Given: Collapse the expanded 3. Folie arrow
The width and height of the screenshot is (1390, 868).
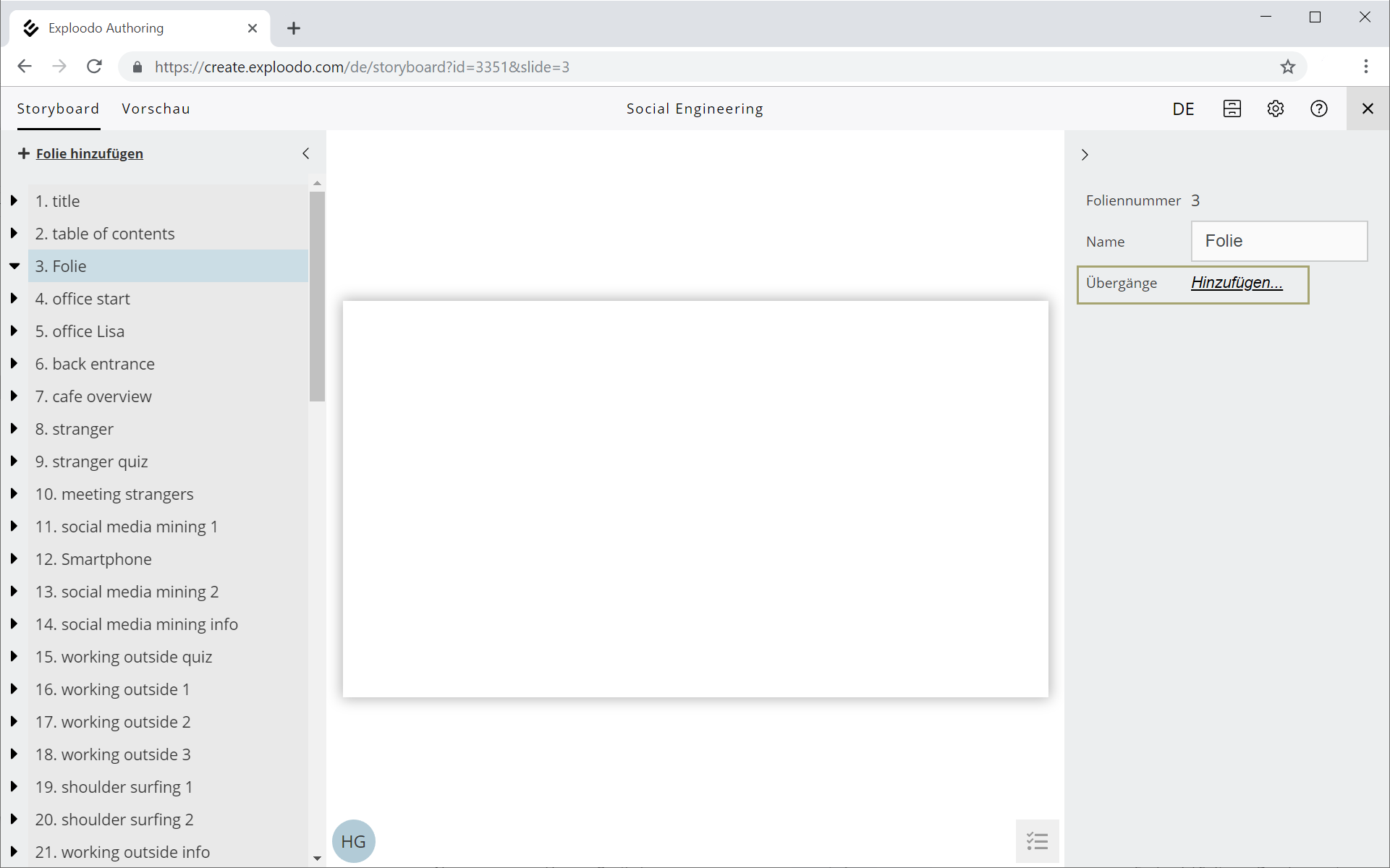Looking at the screenshot, I should click(14, 266).
